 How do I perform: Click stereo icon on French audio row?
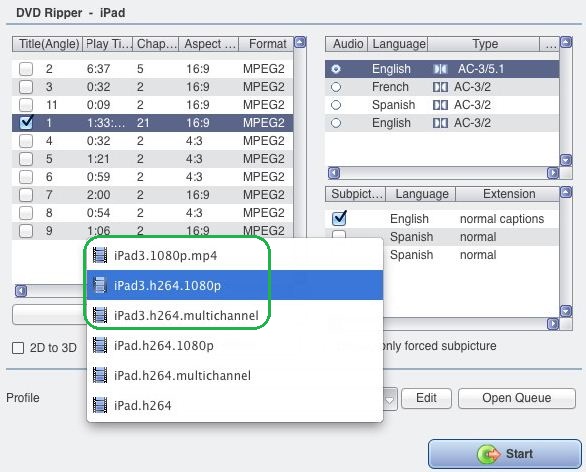[440, 87]
